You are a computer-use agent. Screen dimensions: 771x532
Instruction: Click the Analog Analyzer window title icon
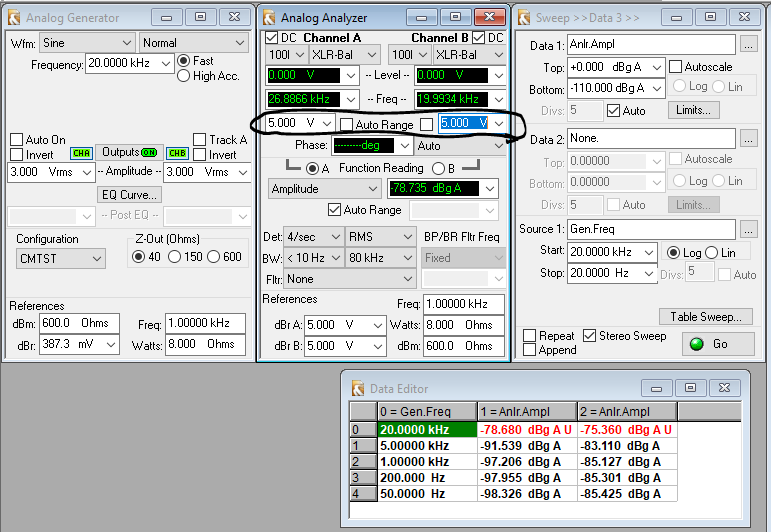click(269, 18)
